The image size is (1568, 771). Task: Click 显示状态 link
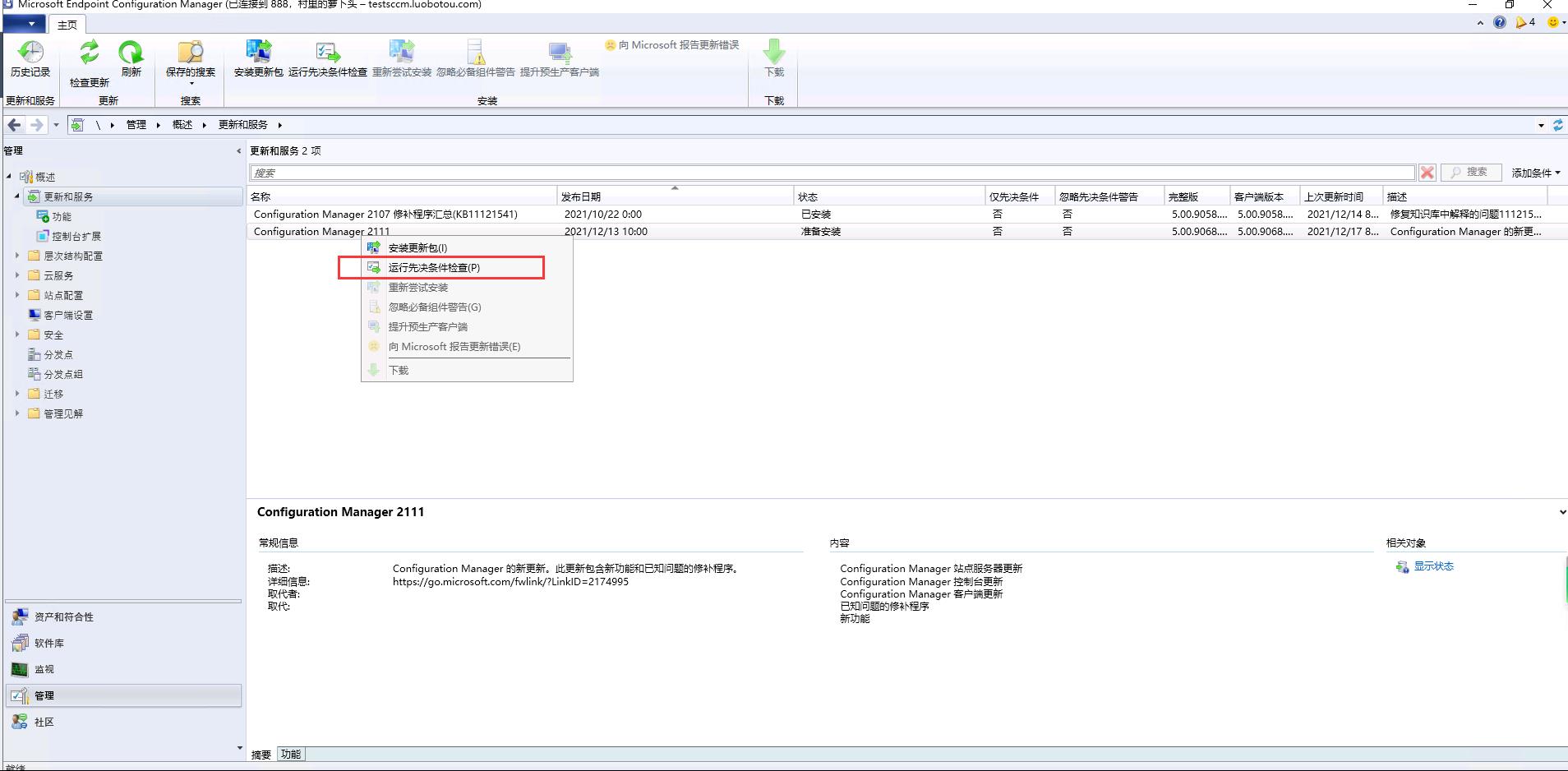coord(1433,566)
